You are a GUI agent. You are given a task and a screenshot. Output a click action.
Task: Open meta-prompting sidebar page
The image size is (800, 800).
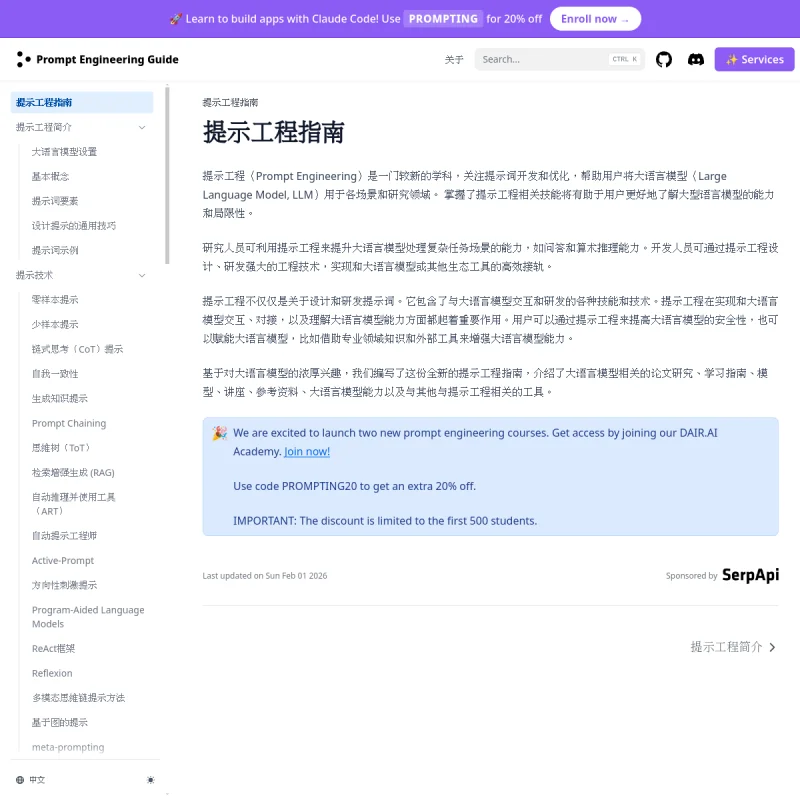click(x=68, y=747)
